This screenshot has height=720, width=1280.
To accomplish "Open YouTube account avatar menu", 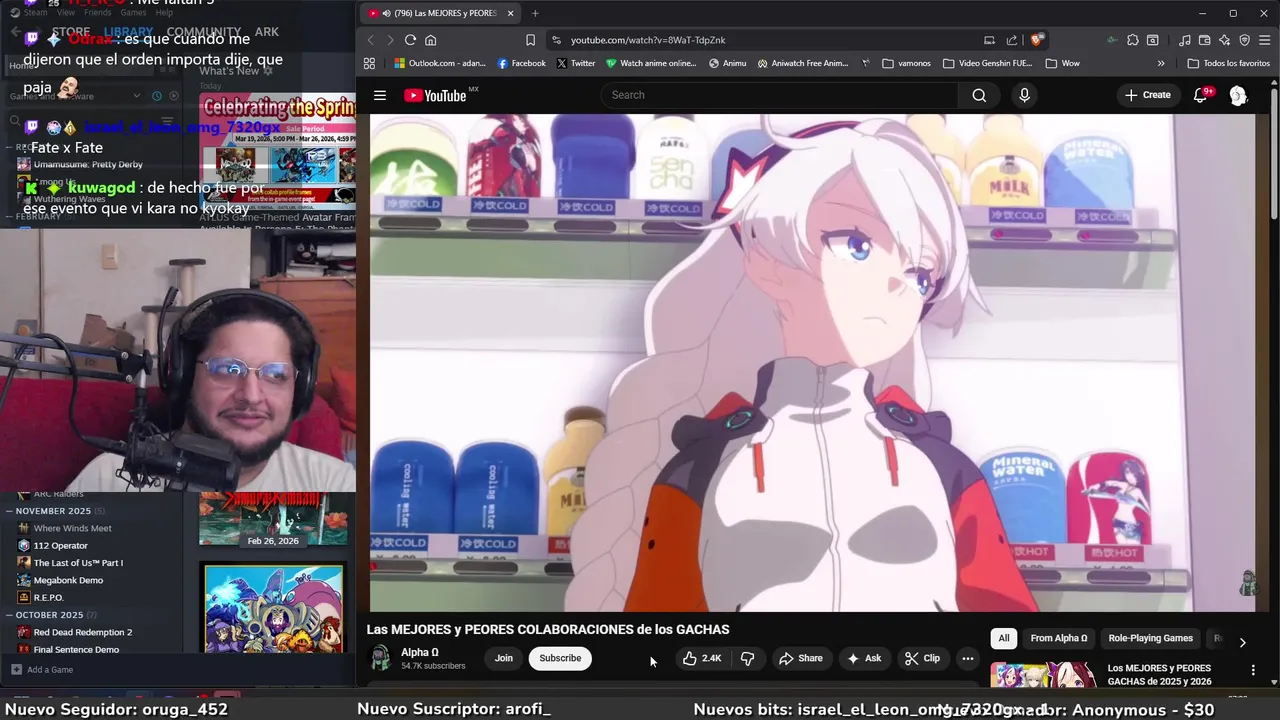I will pos(1238,95).
